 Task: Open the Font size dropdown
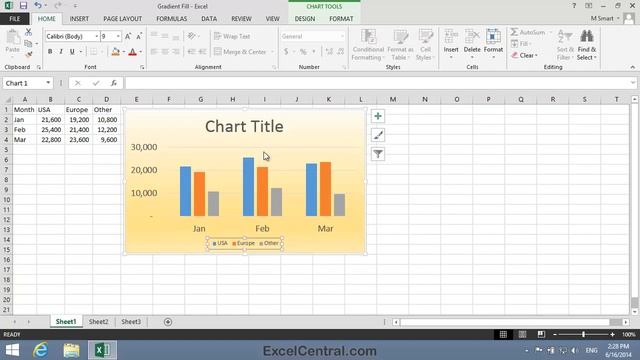click(118, 36)
